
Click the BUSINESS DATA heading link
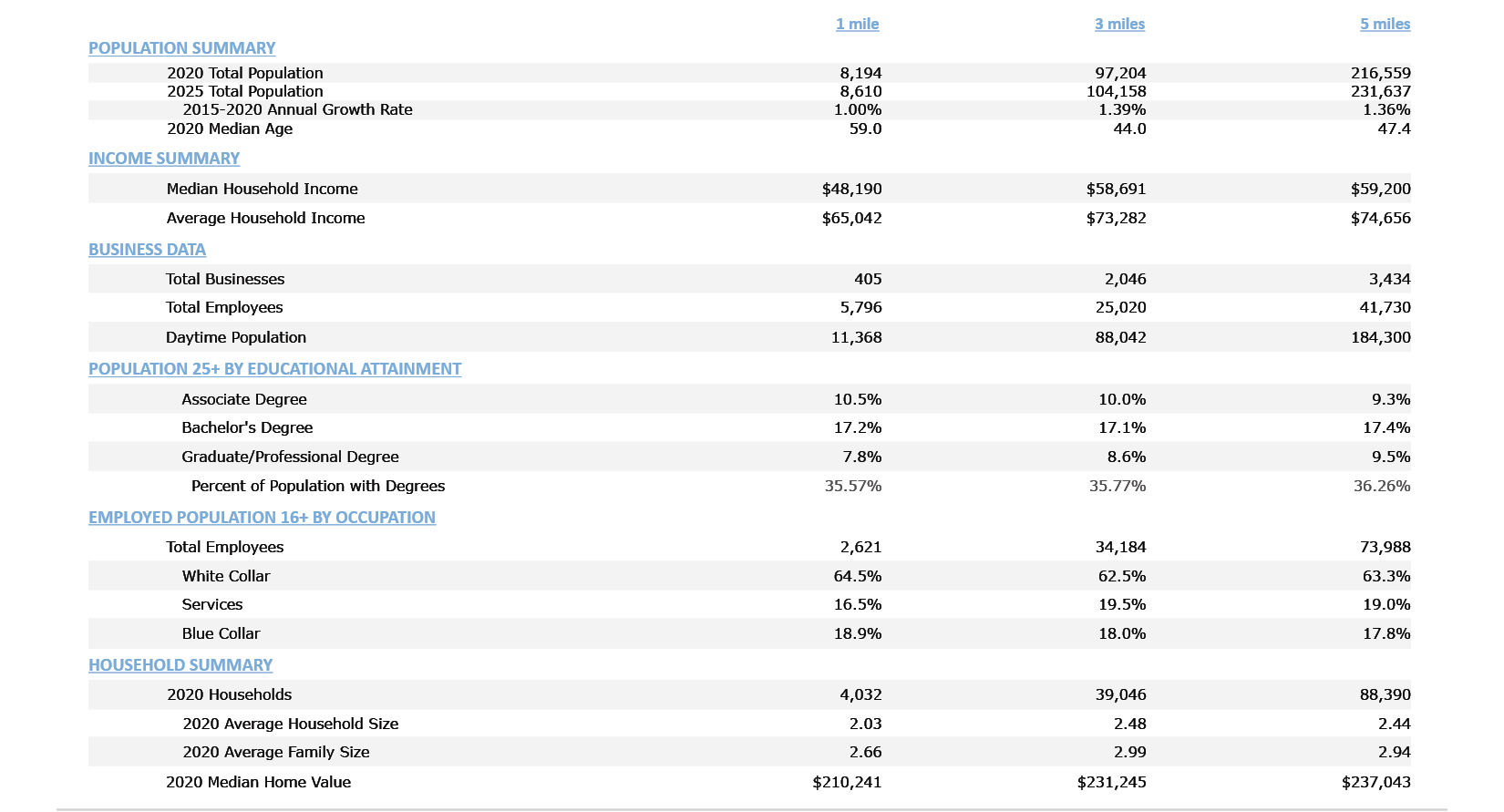pos(147,250)
